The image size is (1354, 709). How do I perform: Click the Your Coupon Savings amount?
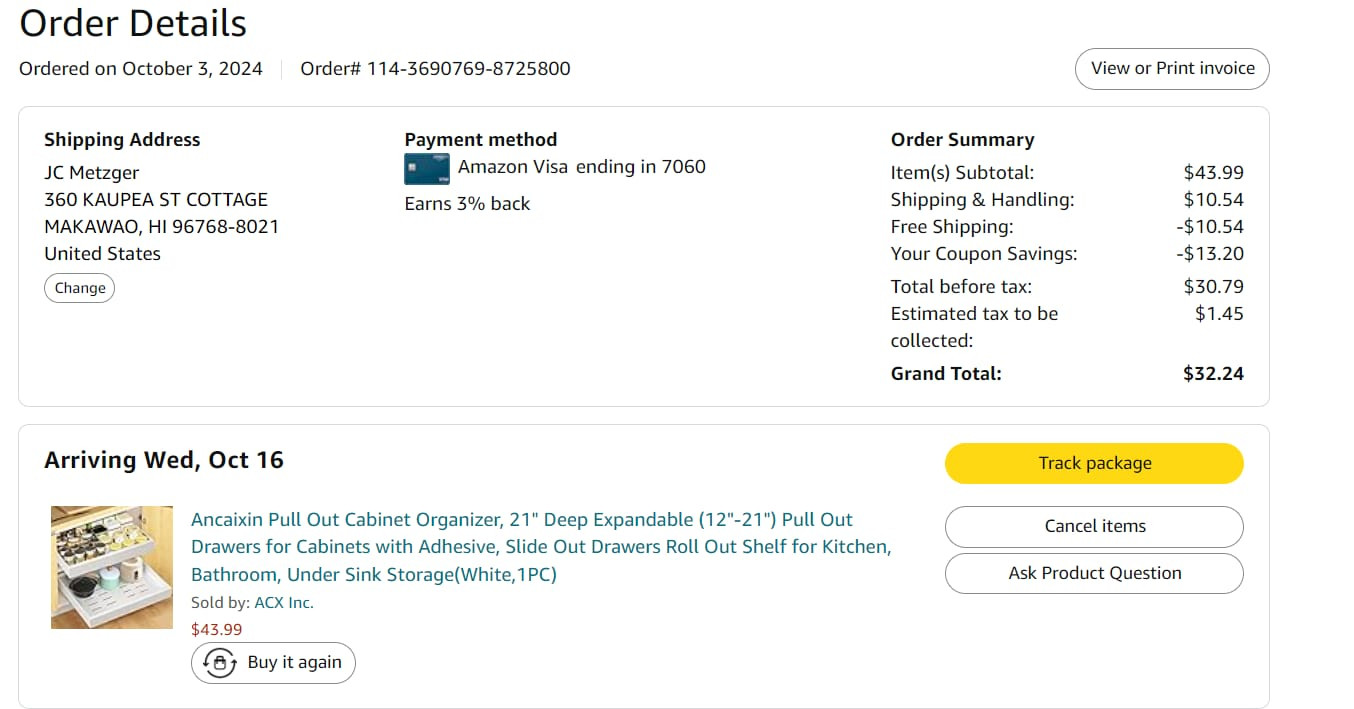tap(1210, 254)
